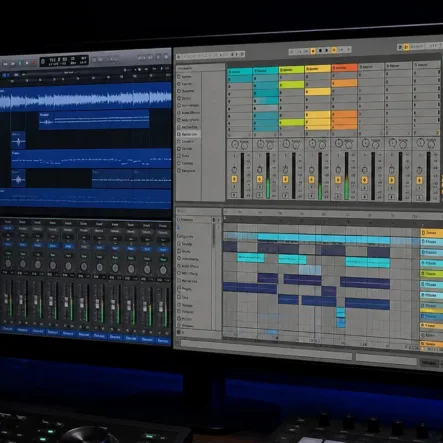Viewport: 443px width, 443px height.
Task: Select second cyan track header in session view
Action: pyautogui.click(x=265, y=71)
